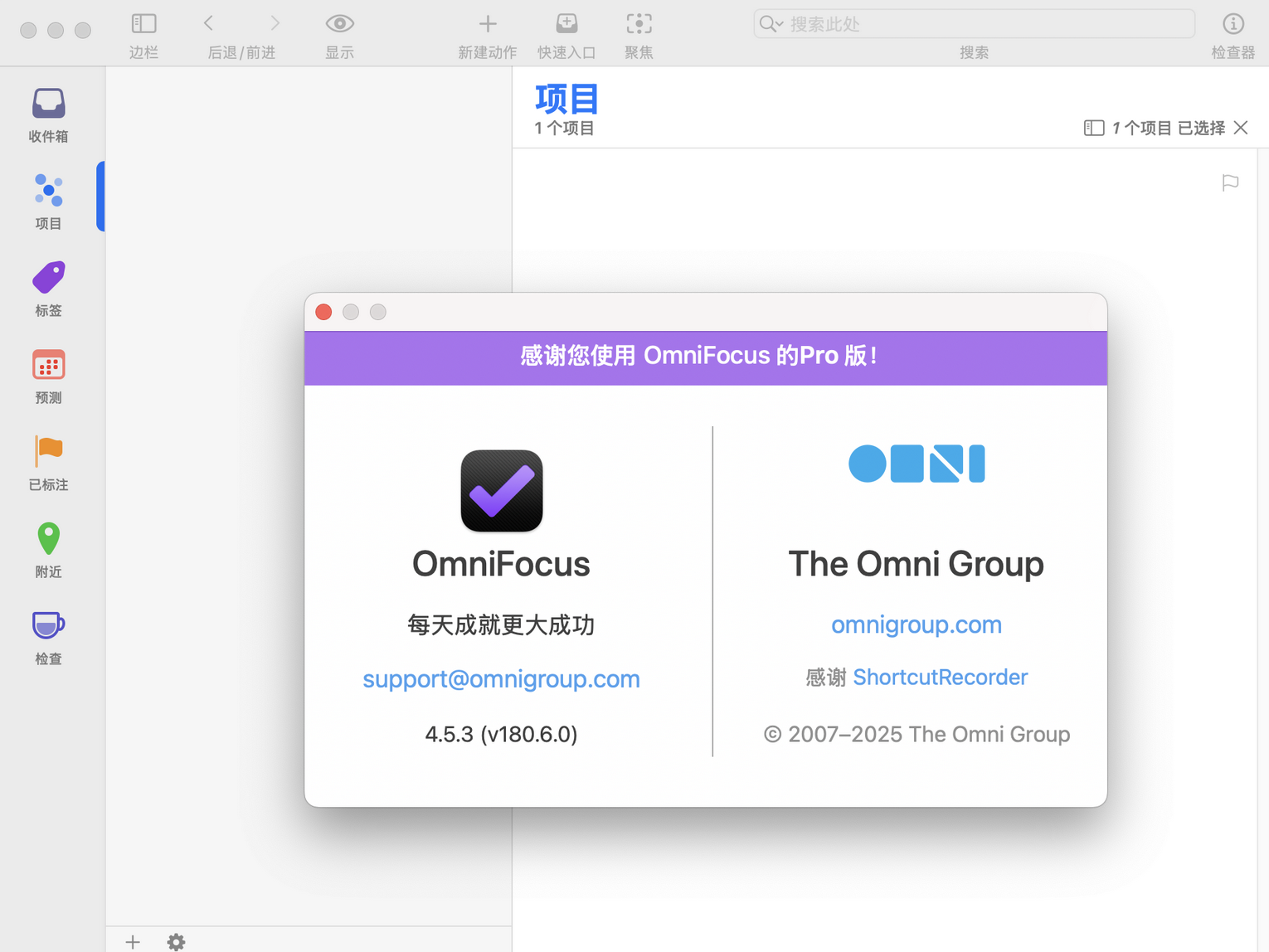Click the OmniFocus checkmark app icon
The image size is (1269, 952).
(502, 491)
